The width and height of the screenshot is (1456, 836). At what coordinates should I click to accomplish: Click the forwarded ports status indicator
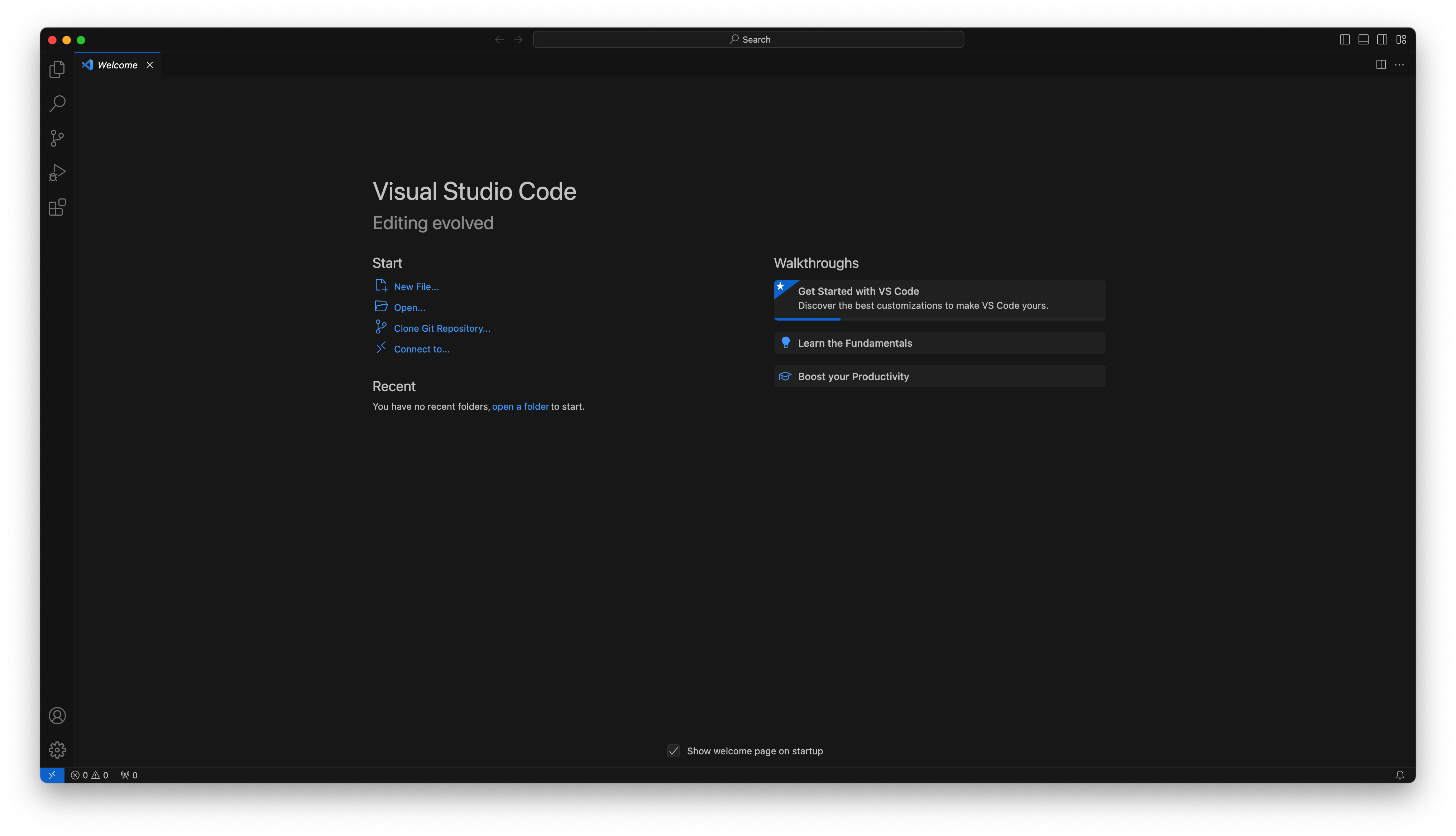129,775
